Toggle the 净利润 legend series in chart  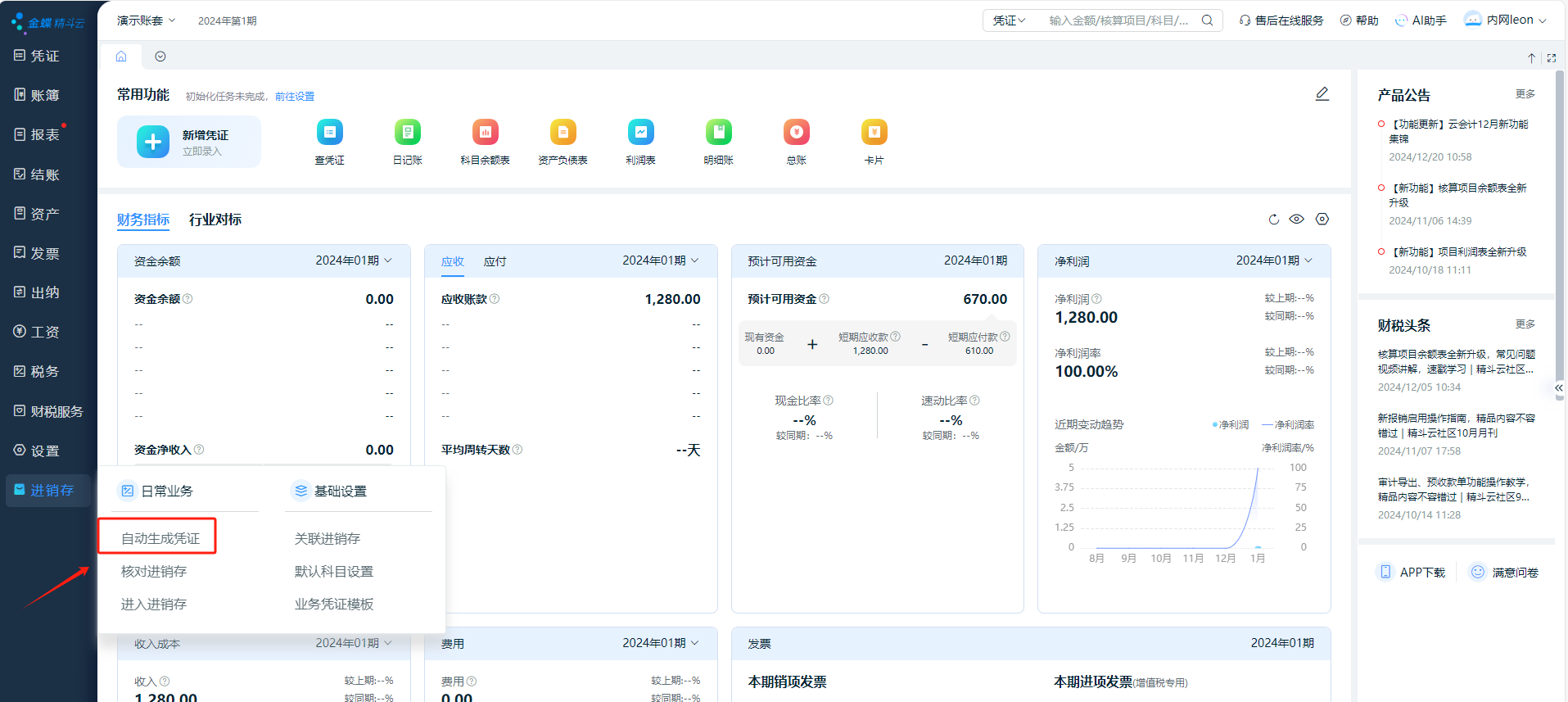point(1231,425)
